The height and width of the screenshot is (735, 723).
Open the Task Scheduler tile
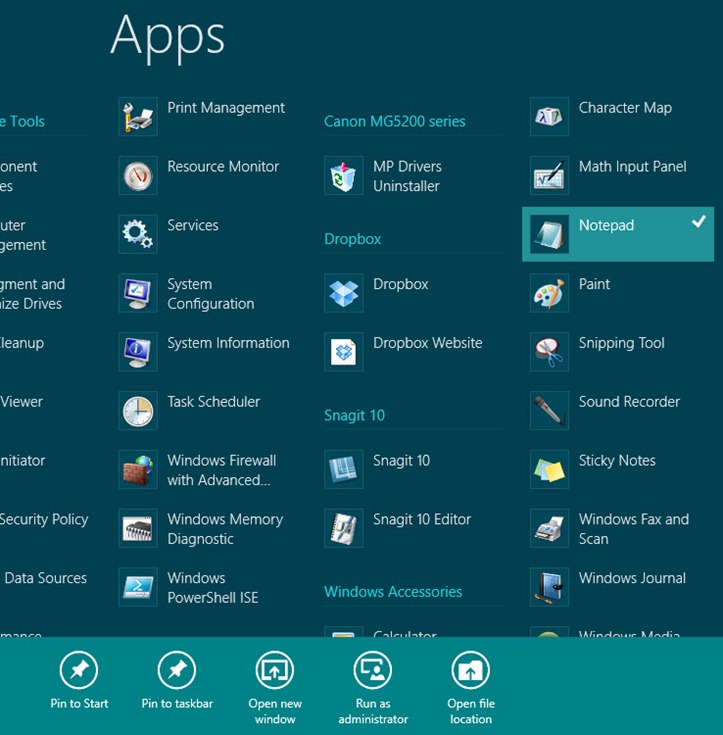click(213, 402)
